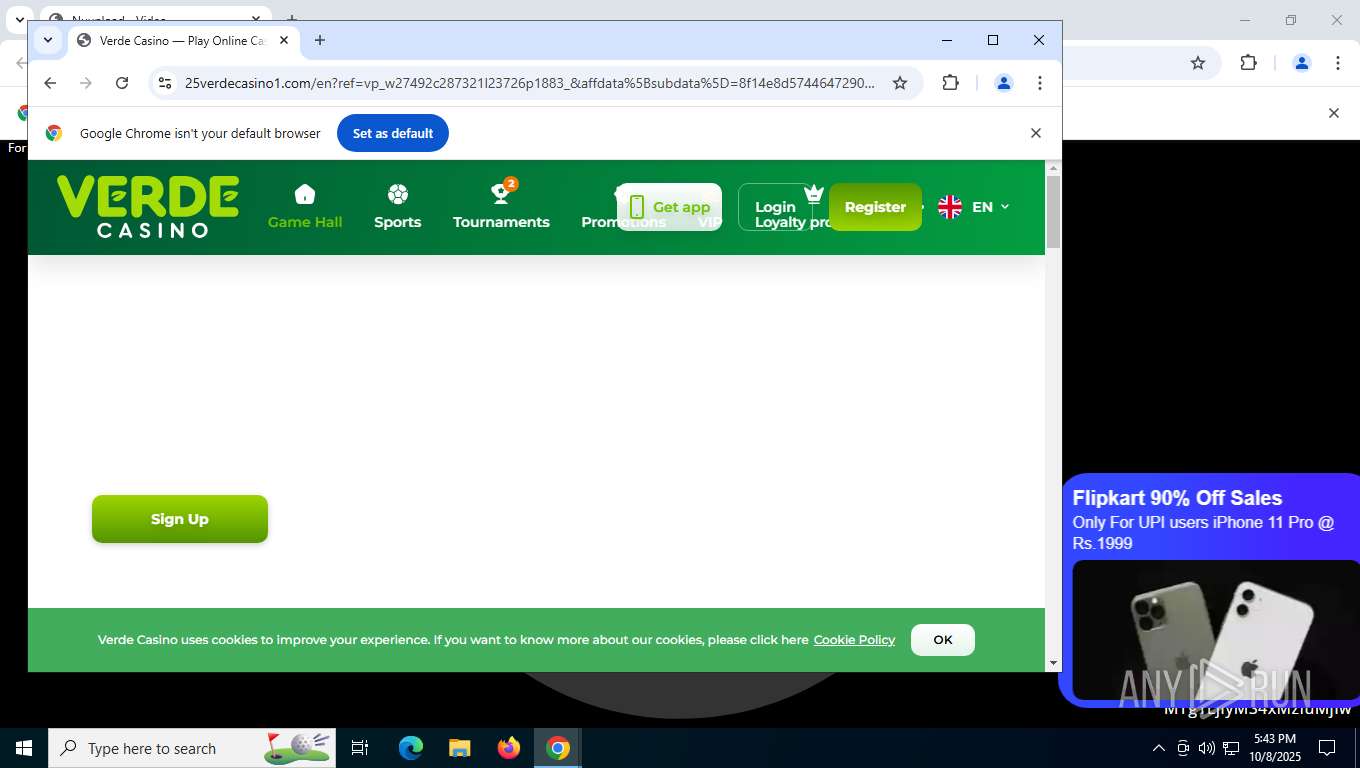Open the volume control in system tray

coord(1207,748)
